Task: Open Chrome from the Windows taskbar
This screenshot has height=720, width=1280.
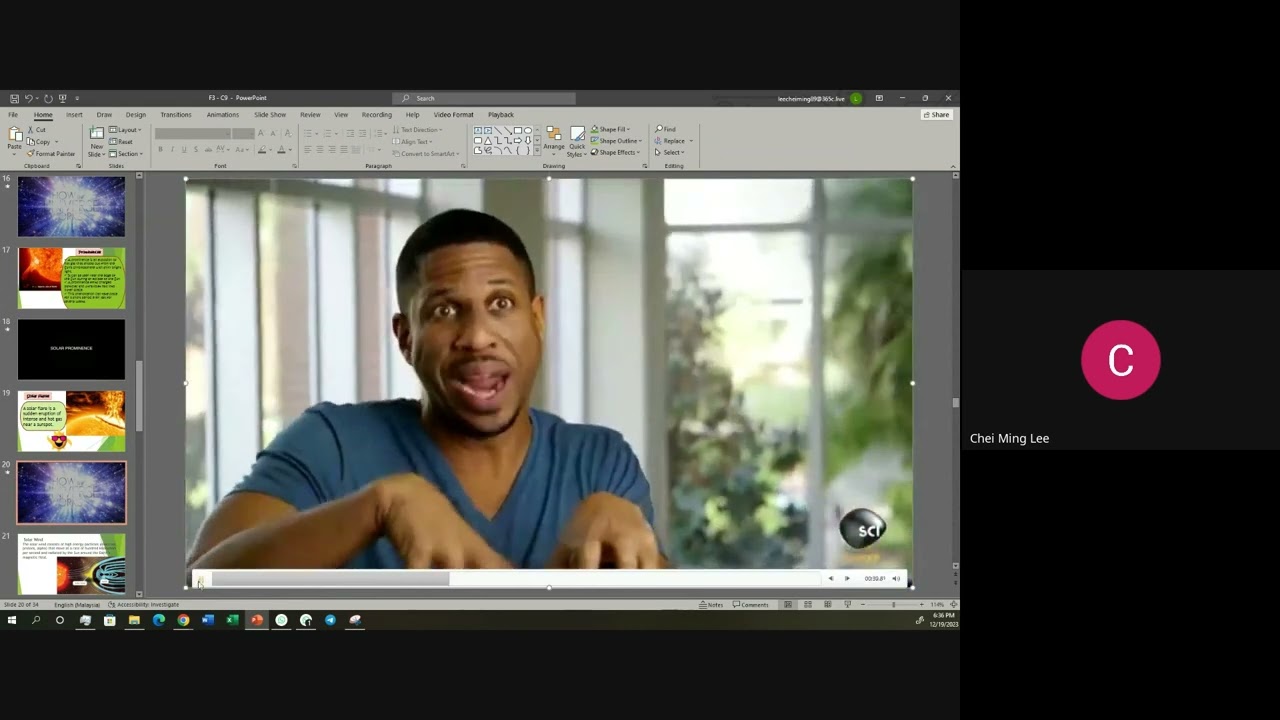Action: (183, 620)
